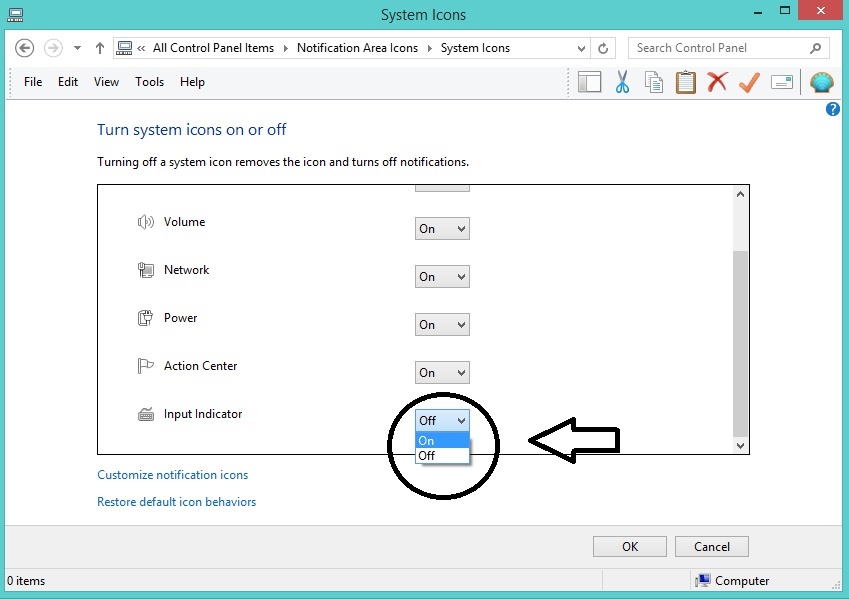Open the View menu
Viewport: 849px width, 599px height.
(x=106, y=82)
